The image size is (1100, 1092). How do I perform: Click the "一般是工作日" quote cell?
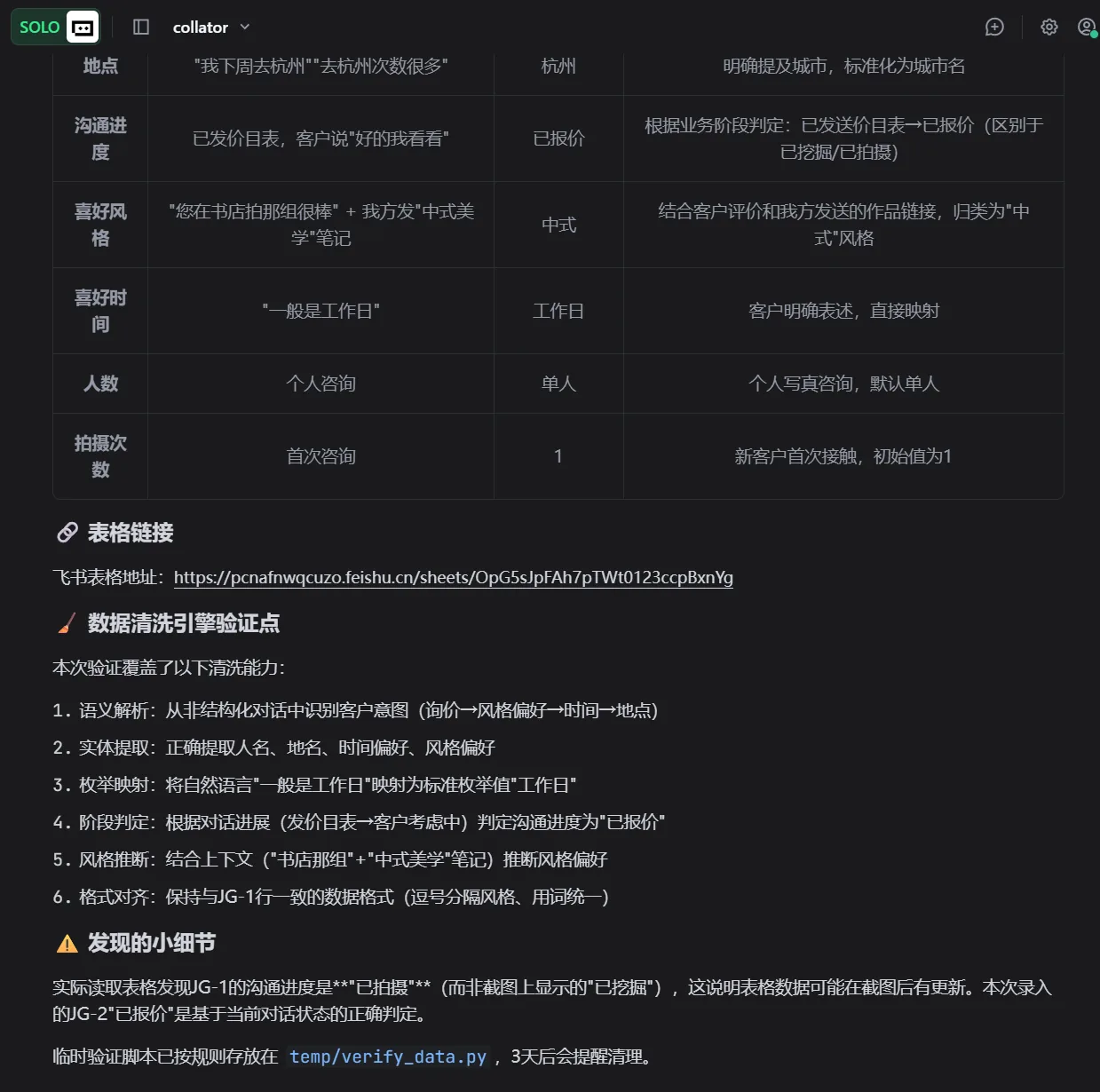[x=321, y=311]
